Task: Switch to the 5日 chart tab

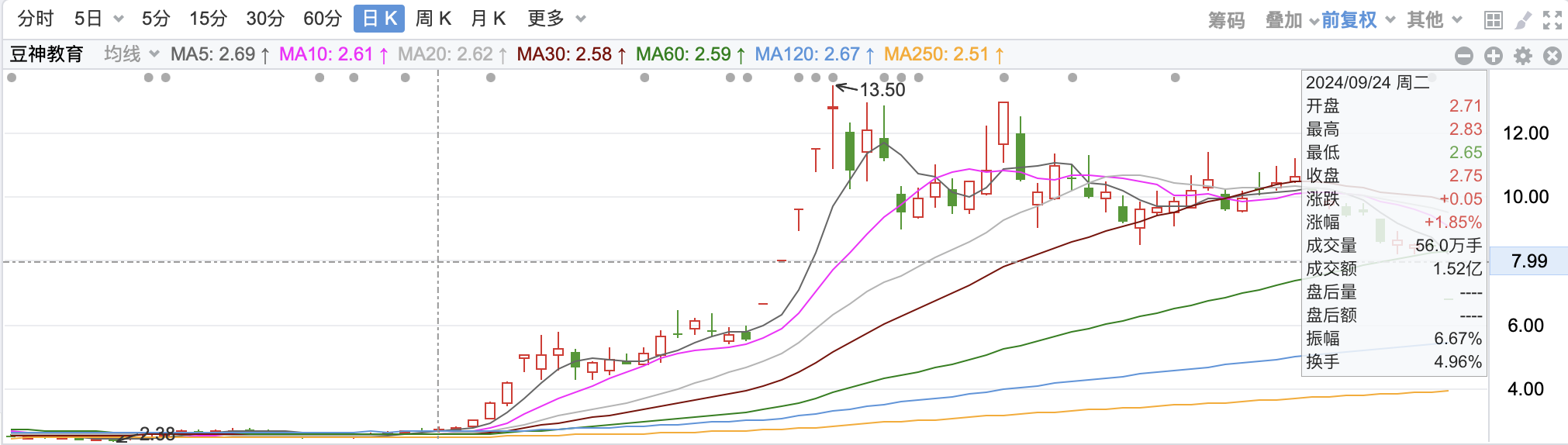Action: click(88, 19)
